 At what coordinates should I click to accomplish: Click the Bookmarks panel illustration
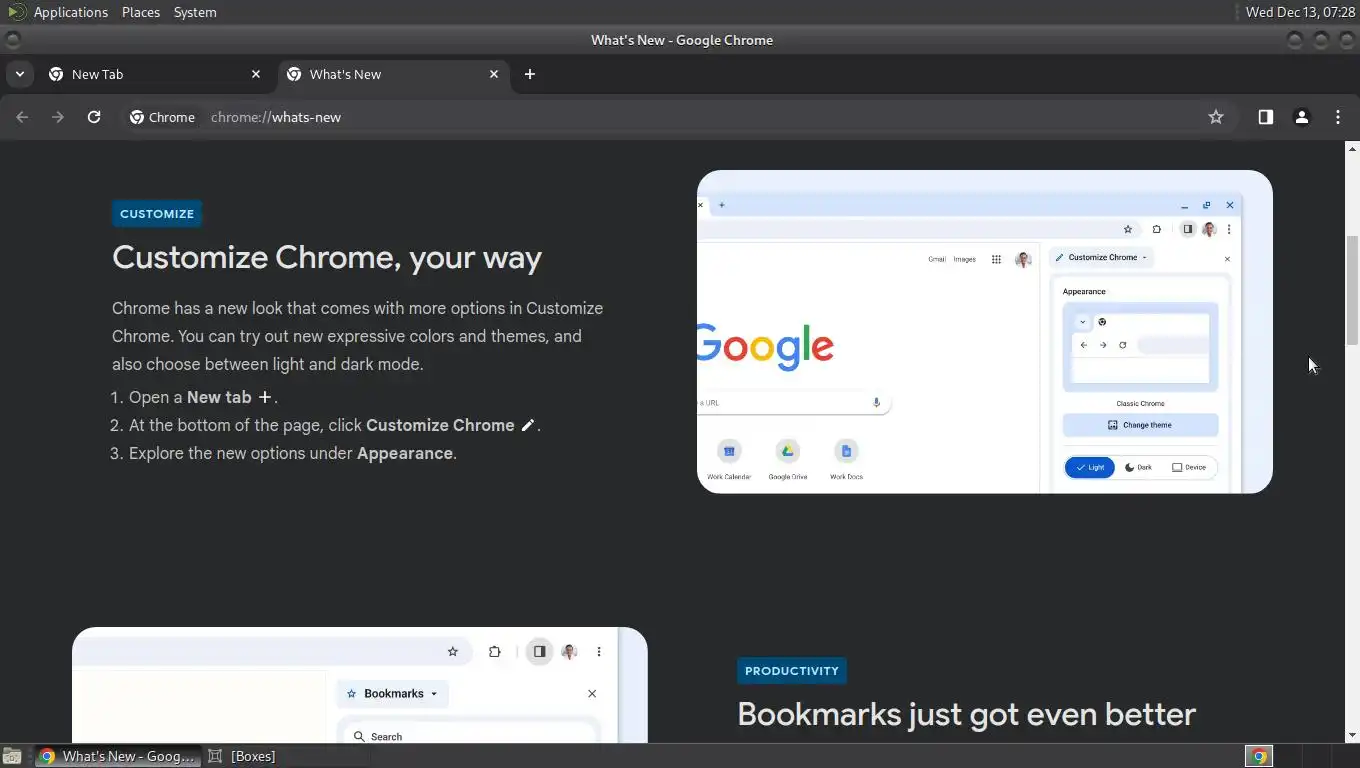click(x=360, y=685)
